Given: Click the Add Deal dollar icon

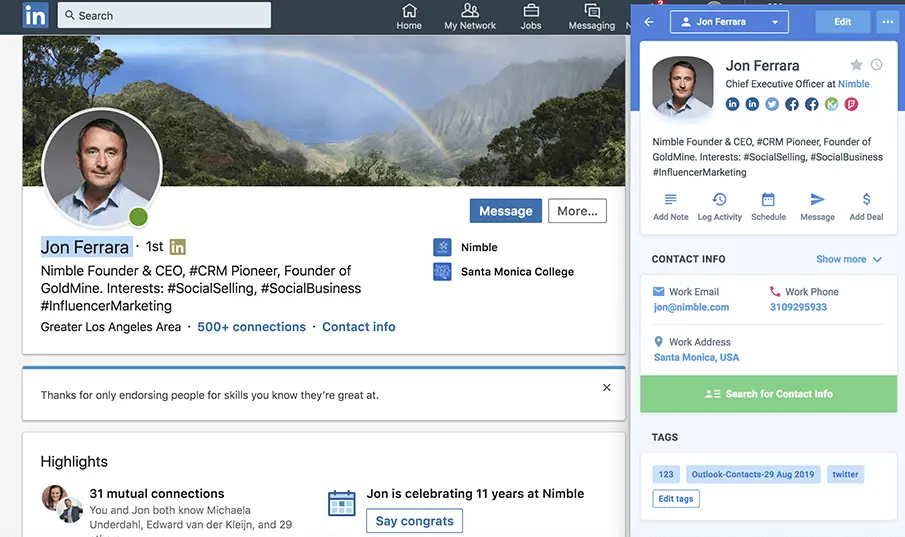Looking at the screenshot, I should coord(866,200).
